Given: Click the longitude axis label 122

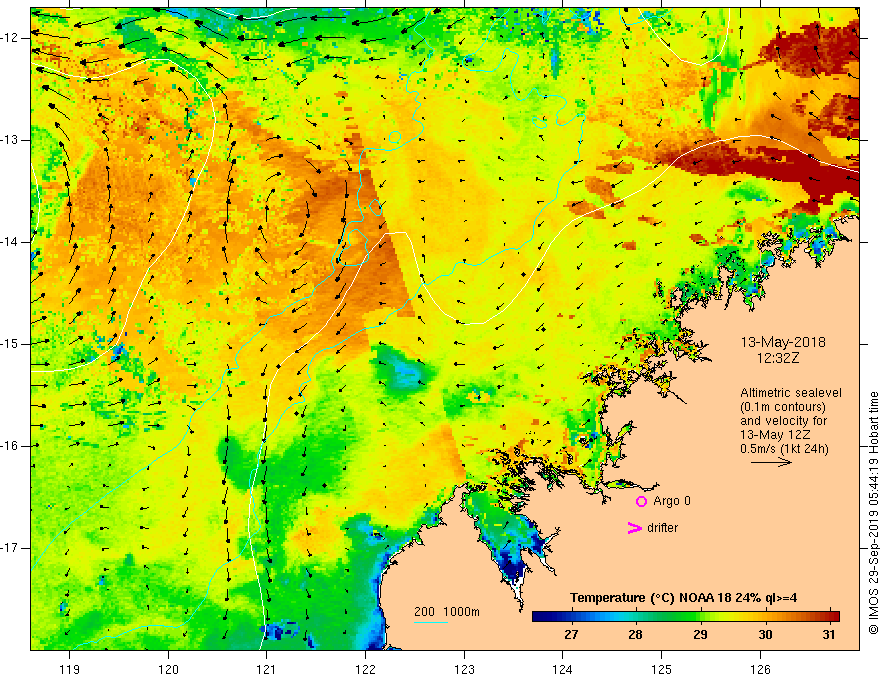Looking at the screenshot, I should click(365, 669).
